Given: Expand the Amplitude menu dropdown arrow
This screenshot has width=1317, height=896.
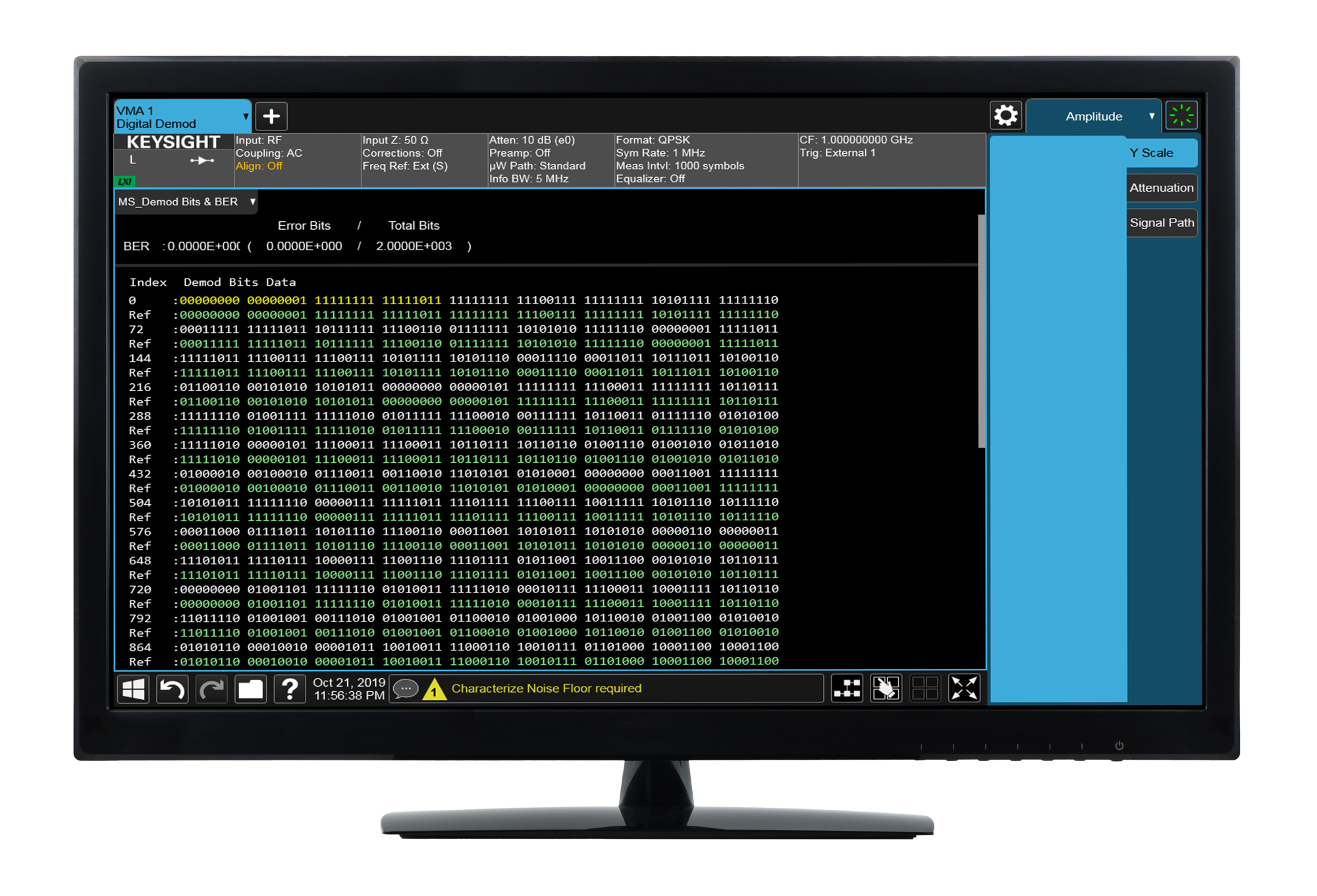Looking at the screenshot, I should click(x=1152, y=116).
